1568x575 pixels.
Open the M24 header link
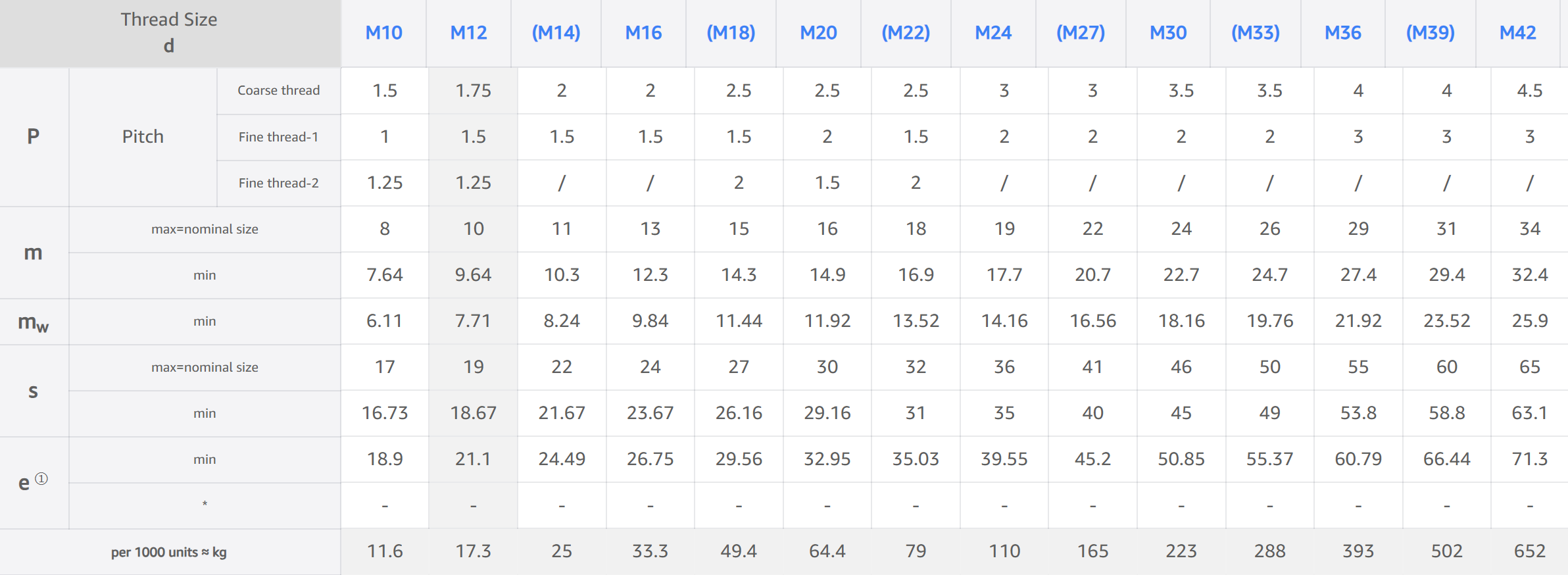click(x=993, y=33)
